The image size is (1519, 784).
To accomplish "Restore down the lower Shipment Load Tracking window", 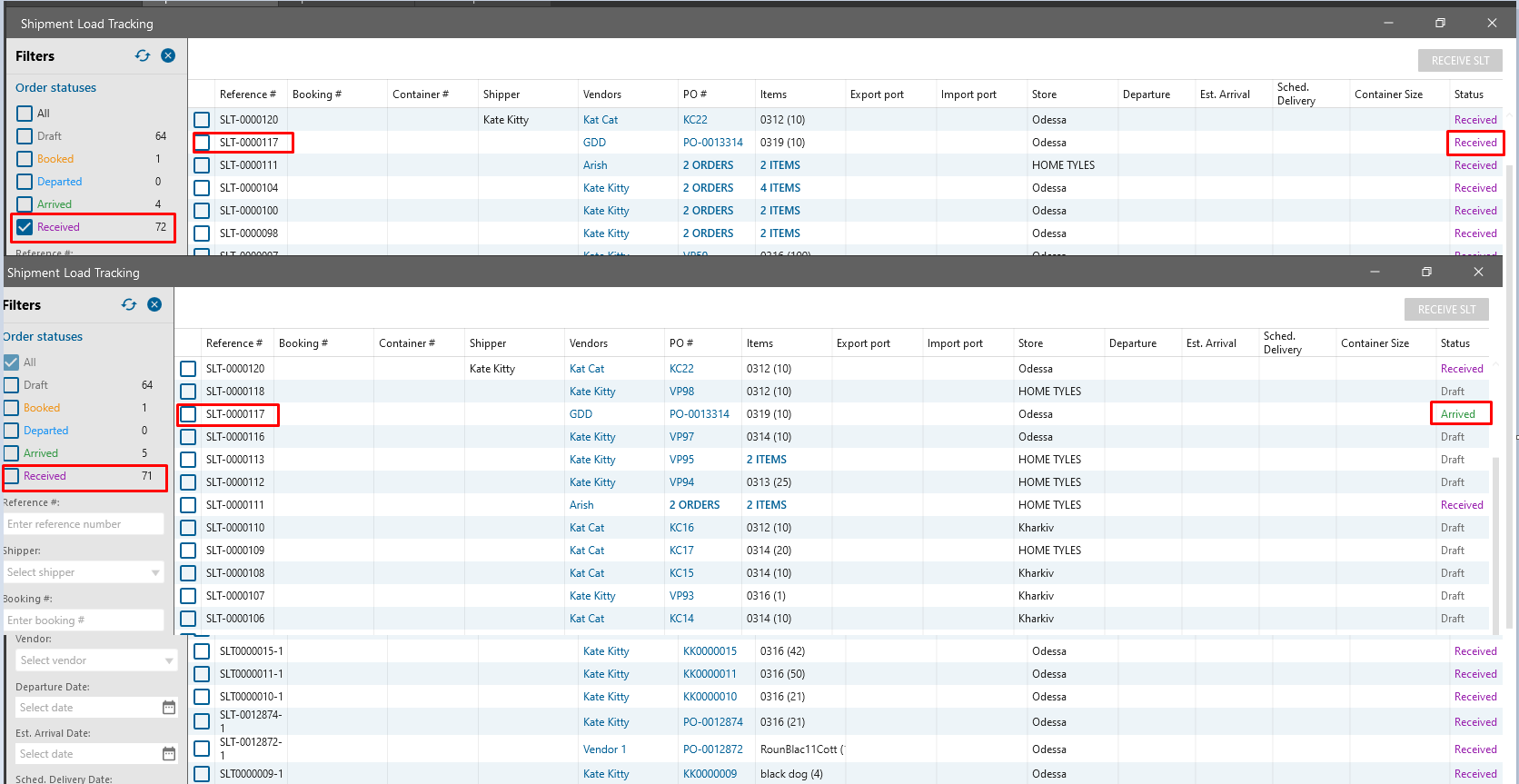I will tap(1426, 272).
